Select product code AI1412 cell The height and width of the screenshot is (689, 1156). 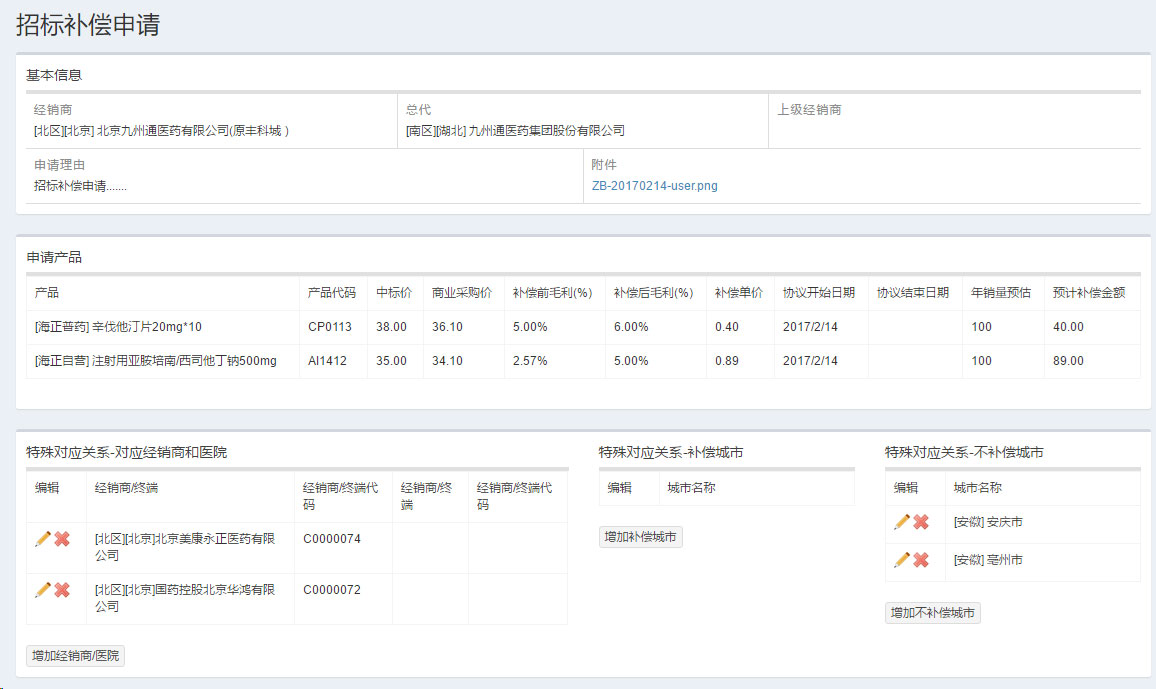point(327,361)
